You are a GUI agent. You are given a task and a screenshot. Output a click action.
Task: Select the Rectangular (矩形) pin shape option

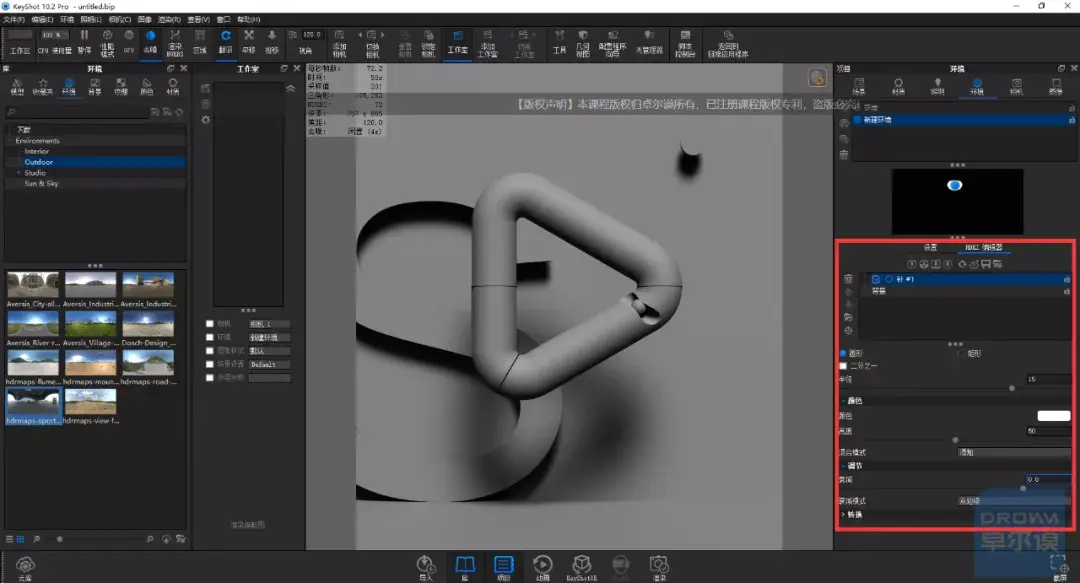[x=961, y=354]
